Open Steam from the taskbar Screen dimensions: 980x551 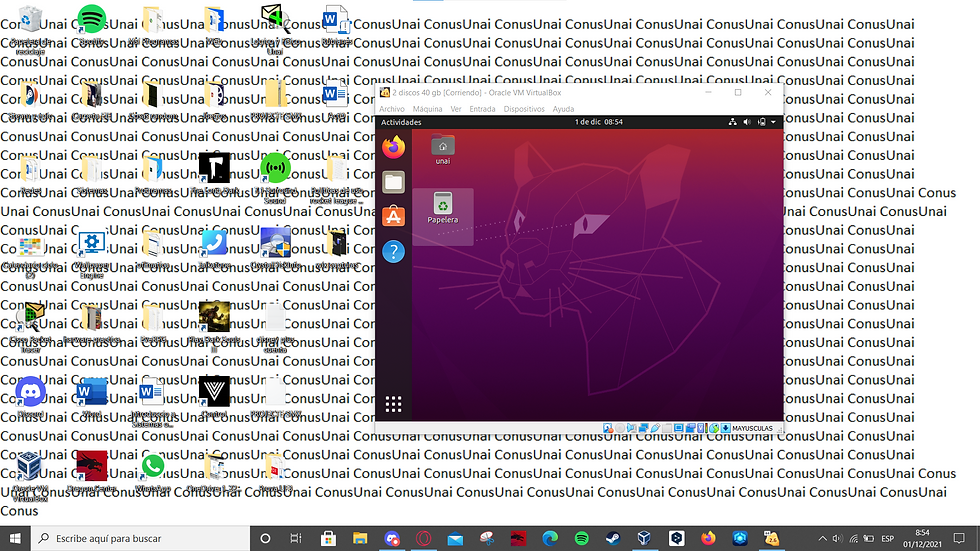tap(612, 538)
